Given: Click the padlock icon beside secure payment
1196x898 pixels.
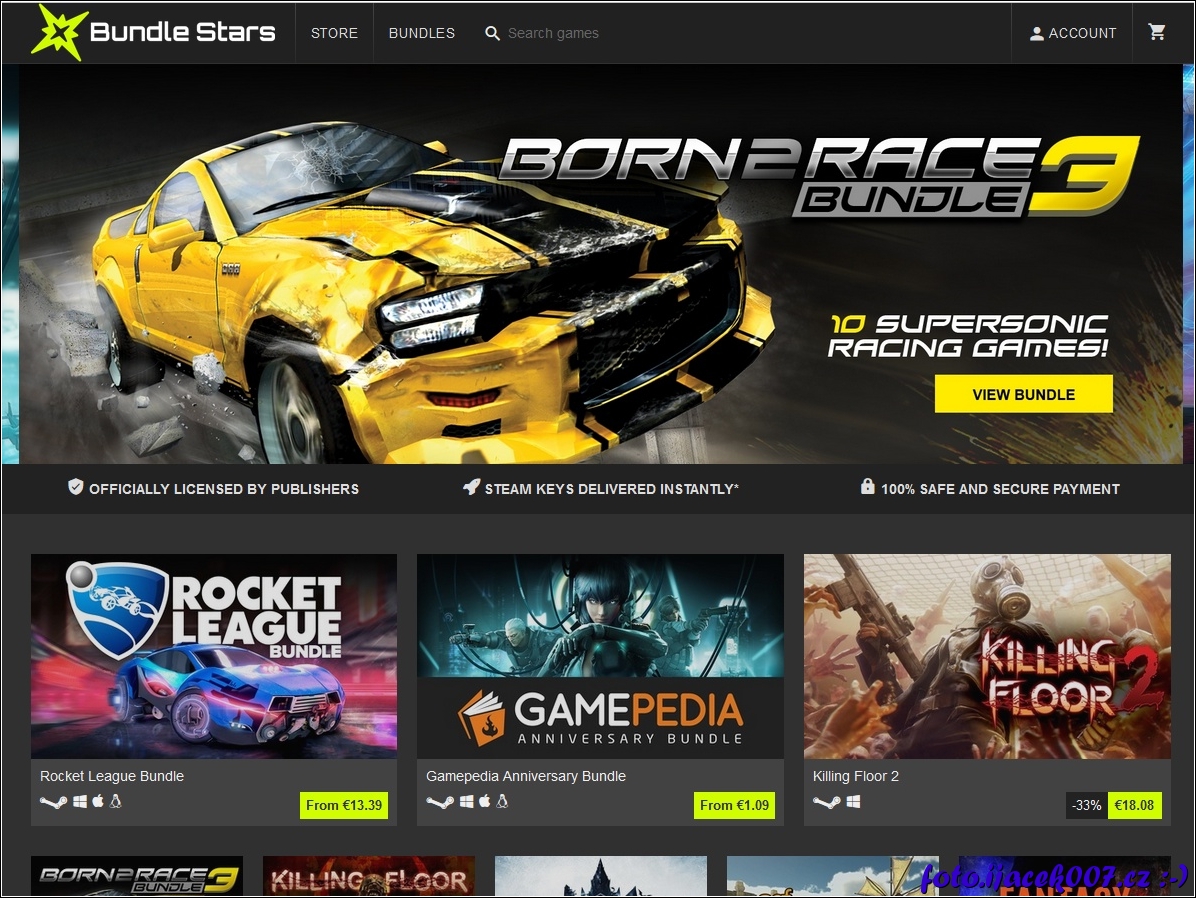Looking at the screenshot, I should [x=867, y=487].
